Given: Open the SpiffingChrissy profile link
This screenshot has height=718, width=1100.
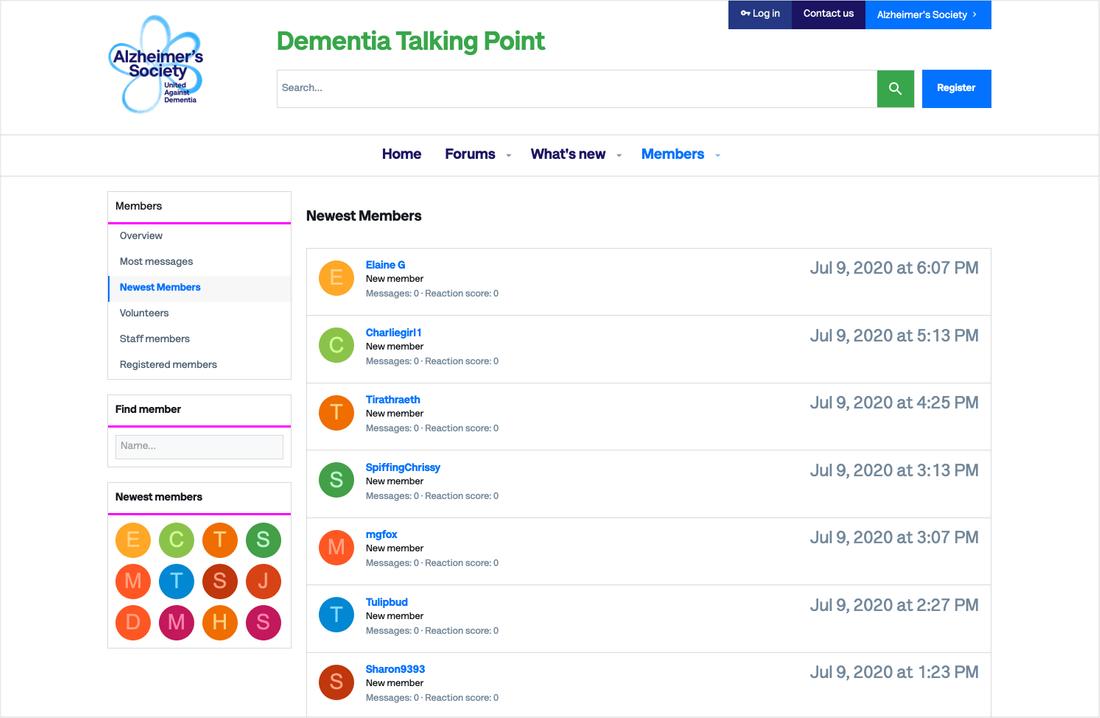Looking at the screenshot, I should (x=403, y=467).
